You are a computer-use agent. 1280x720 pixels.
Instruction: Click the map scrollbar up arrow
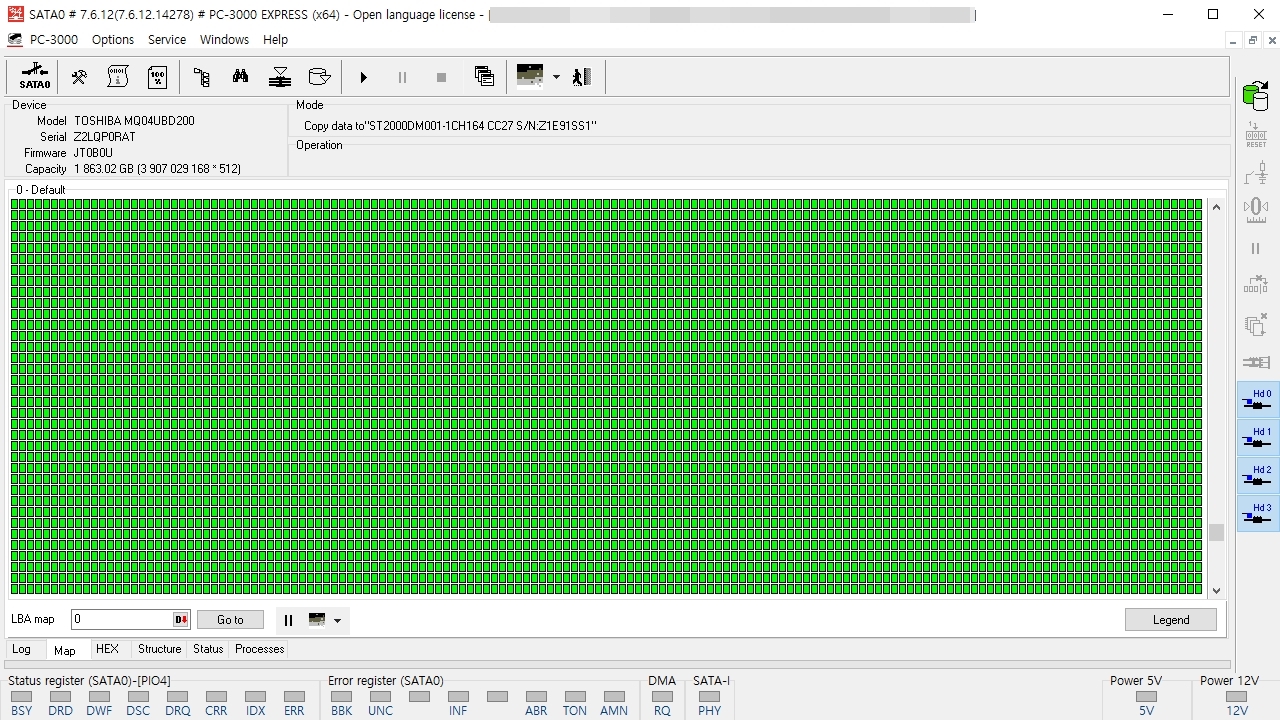1216,207
